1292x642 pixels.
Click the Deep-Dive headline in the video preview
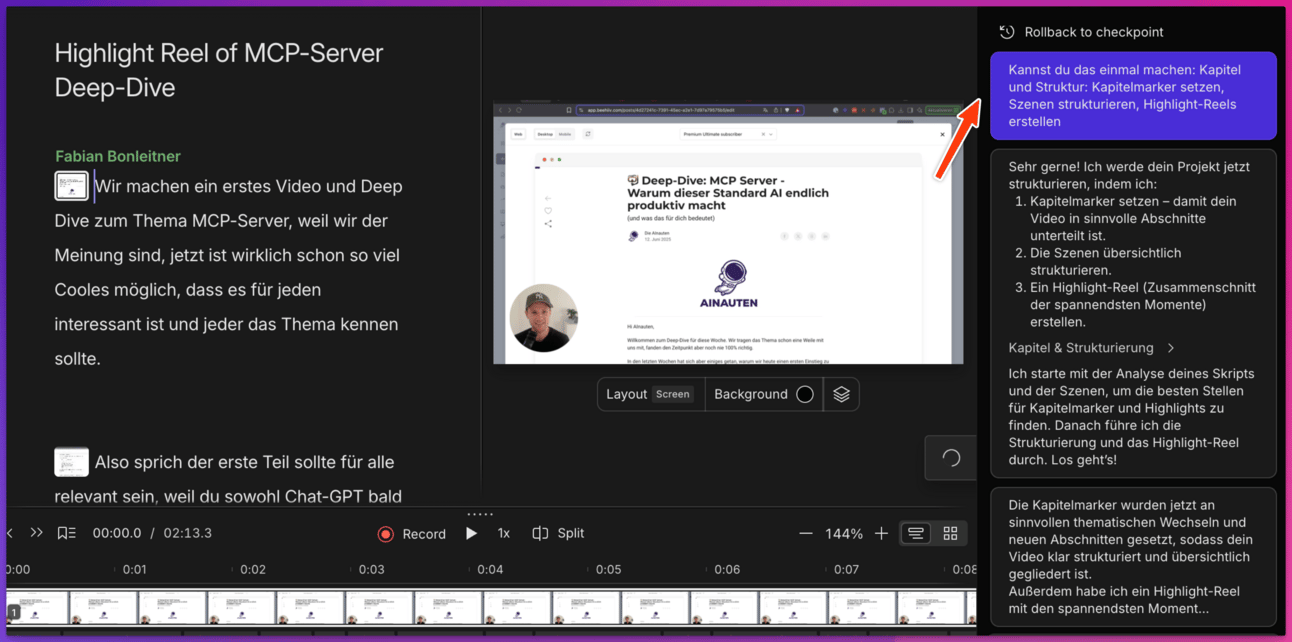tap(728, 193)
